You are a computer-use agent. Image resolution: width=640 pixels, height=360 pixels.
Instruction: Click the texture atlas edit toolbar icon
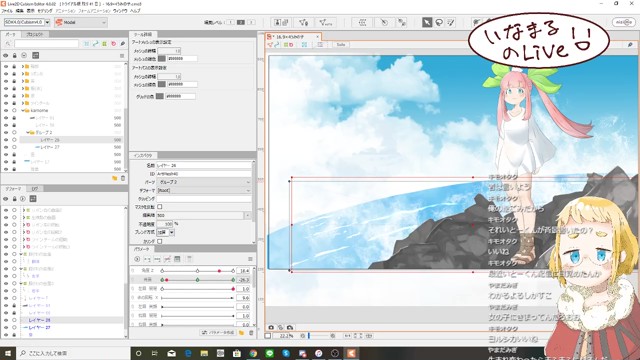click(x=281, y=22)
